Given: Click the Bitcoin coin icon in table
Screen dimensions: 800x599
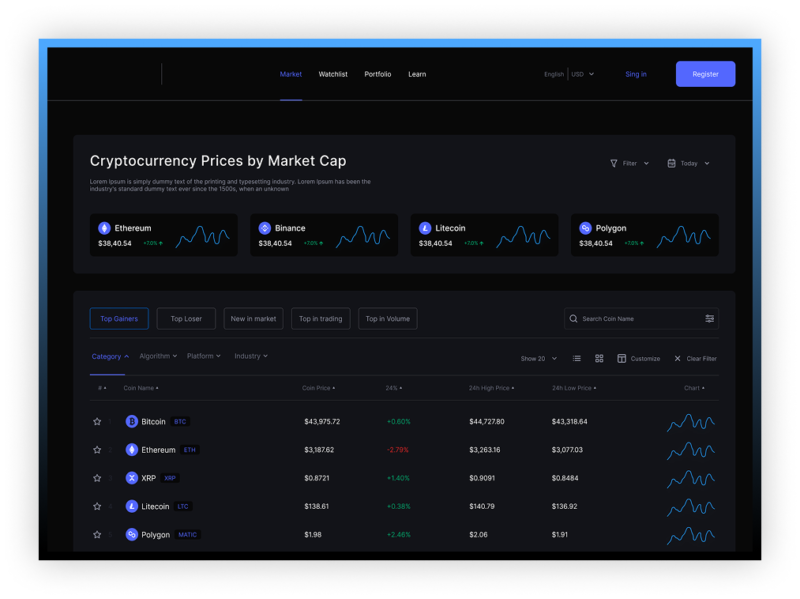Looking at the screenshot, I should [131, 422].
